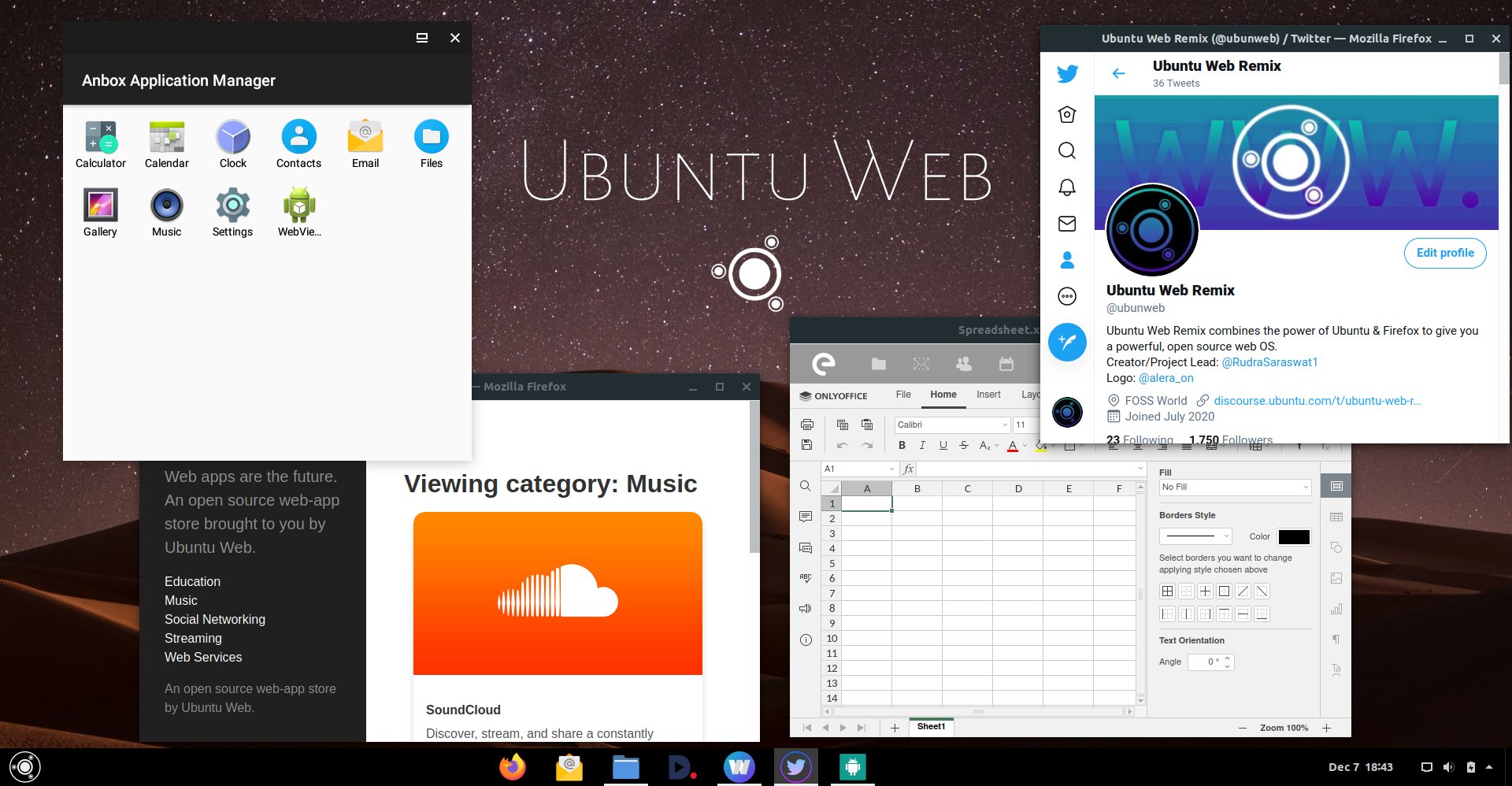Expand the cell name box dropdown
Viewport: 1512px width, 786px height.
click(891, 469)
